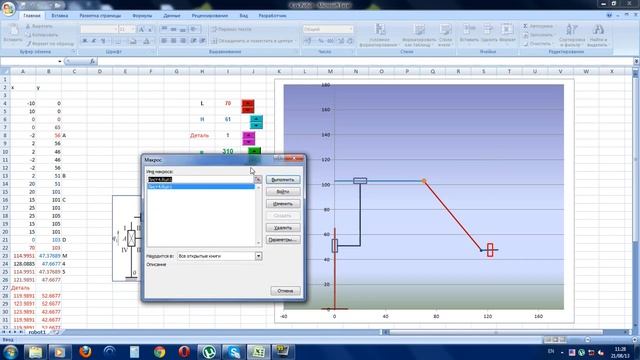Open Условное форматирование
The image size is (640, 360).
[379, 35]
